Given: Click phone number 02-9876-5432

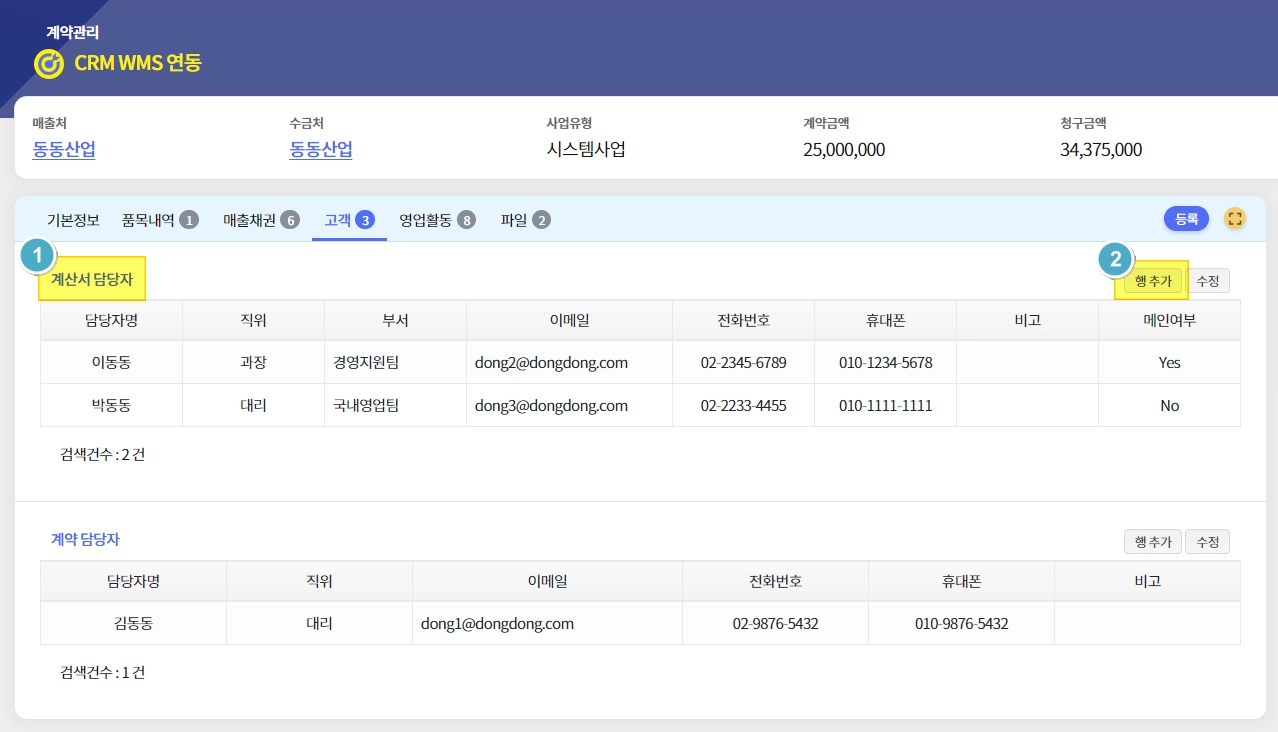Looking at the screenshot, I should point(776,623).
